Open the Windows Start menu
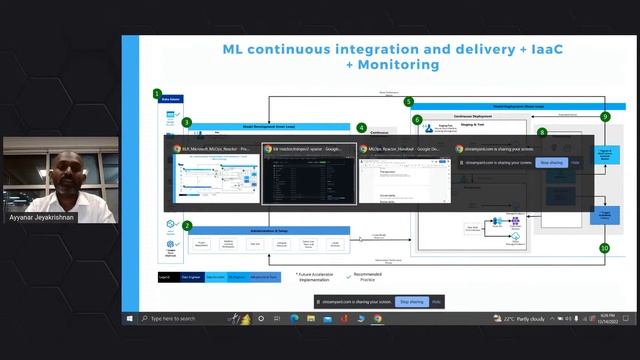The height and width of the screenshot is (360, 640). pyautogui.click(x=130, y=318)
